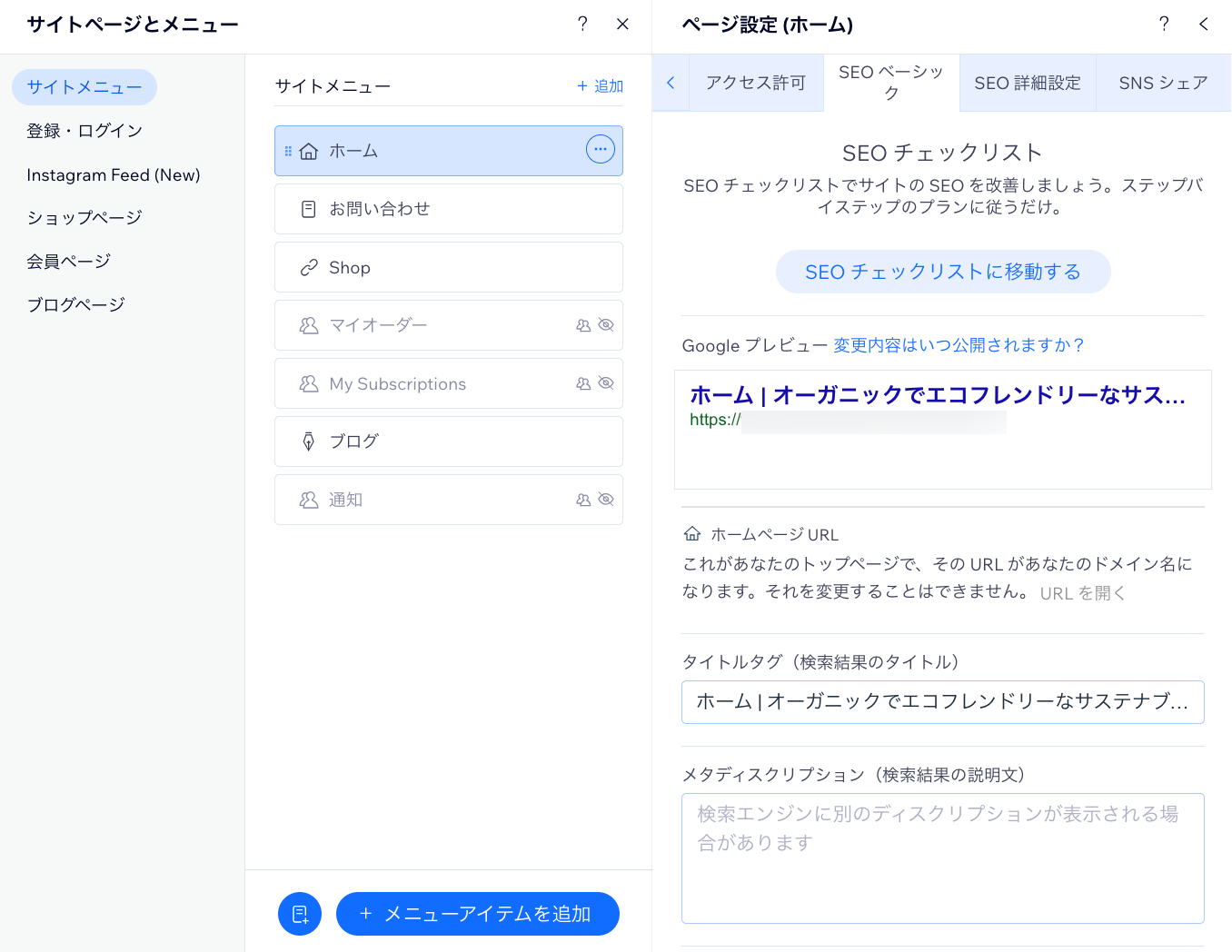This screenshot has height=952, width=1232.
Task: Toggle visibility eye on My Subscriptions
Action: point(606,383)
